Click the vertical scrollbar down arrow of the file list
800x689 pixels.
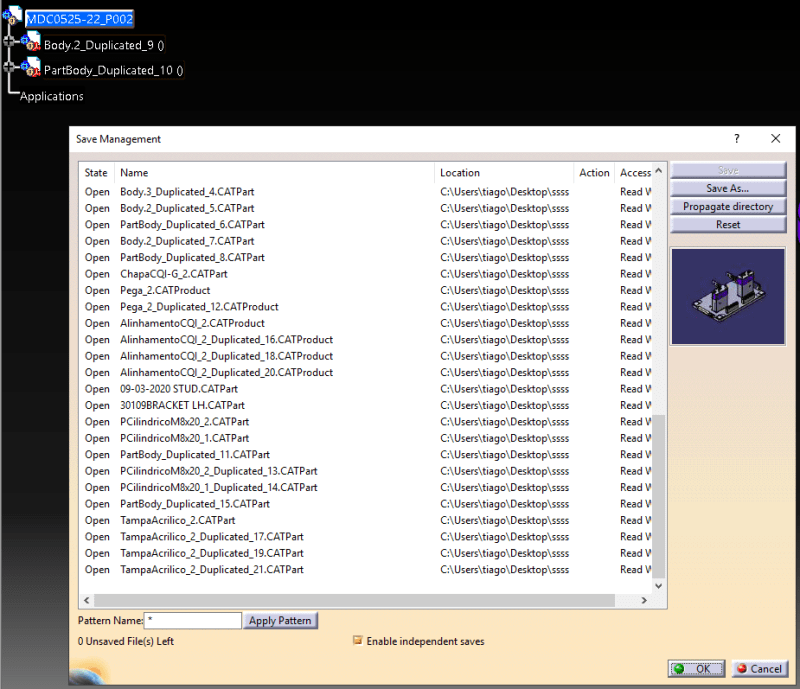coord(659,586)
